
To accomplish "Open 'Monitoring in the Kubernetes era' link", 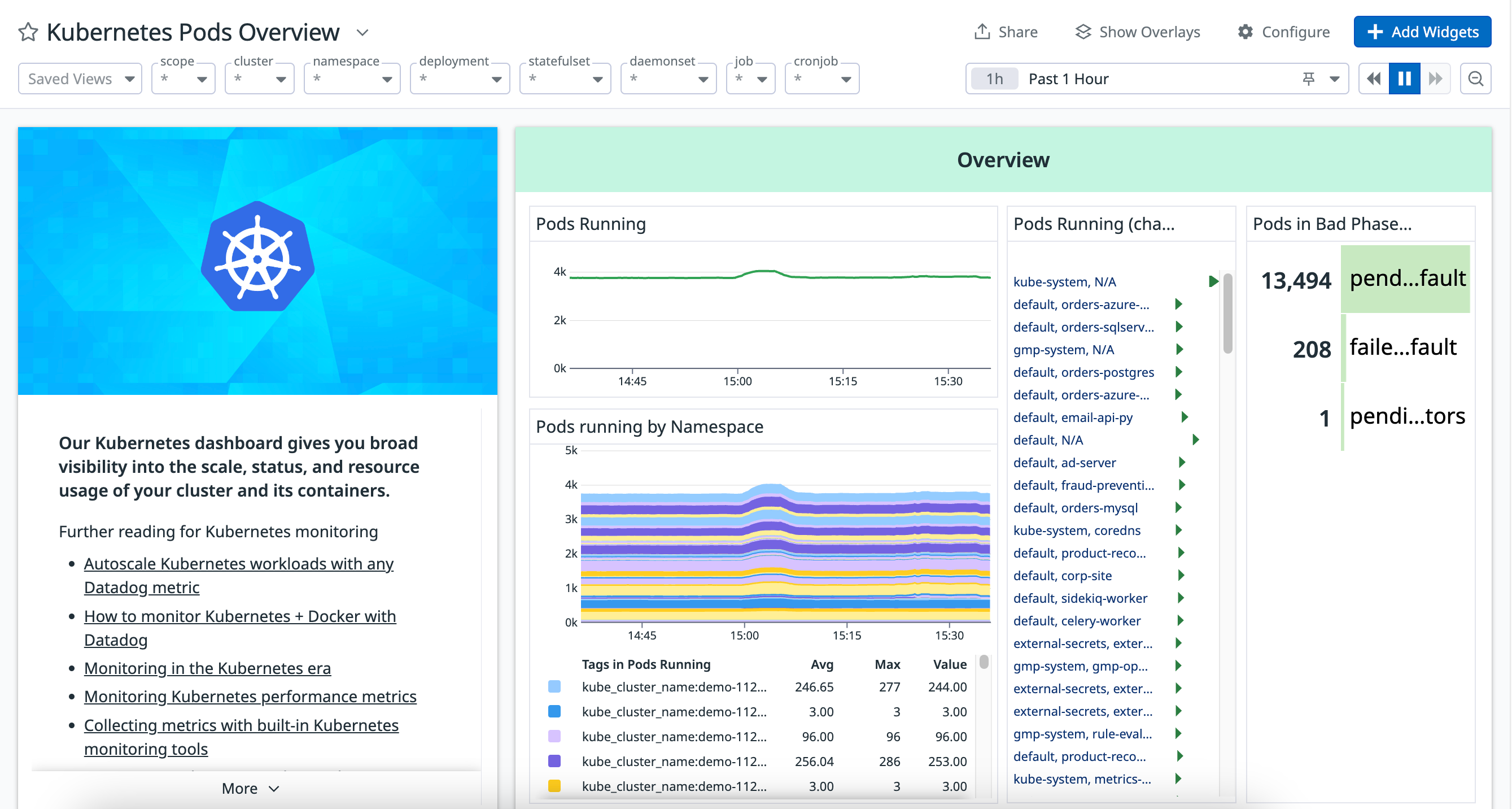I will pyautogui.click(x=207, y=668).
